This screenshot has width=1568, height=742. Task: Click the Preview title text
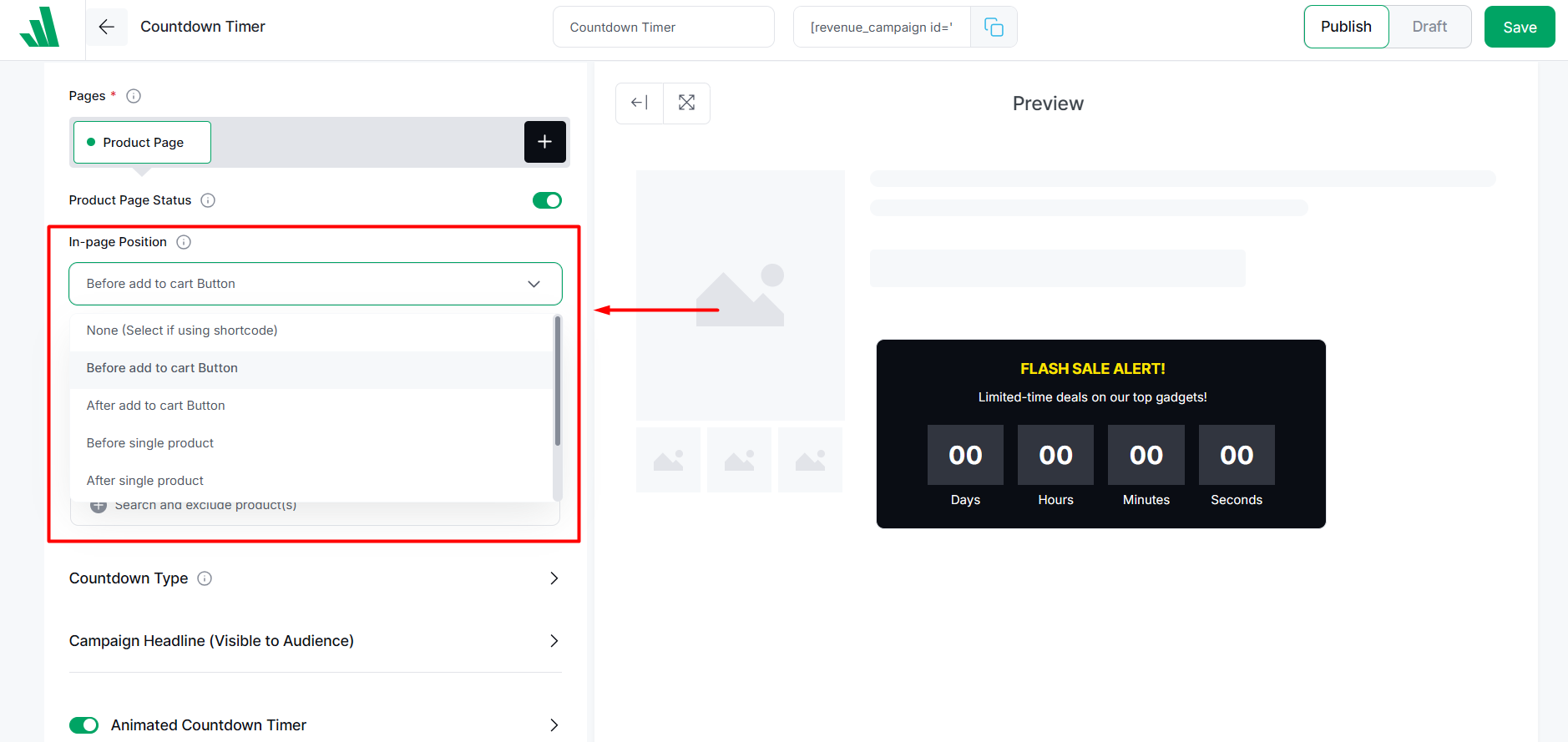(x=1048, y=103)
